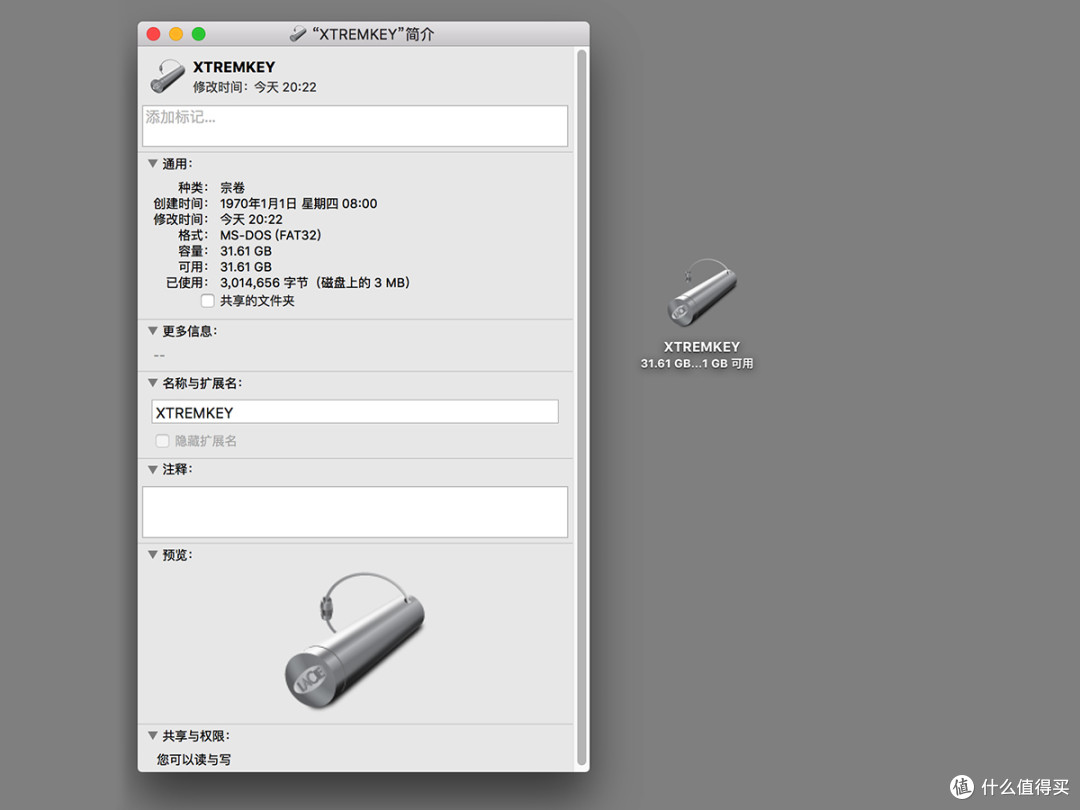Image resolution: width=1080 pixels, height=810 pixels.
Task: Collapse the 预览 section
Action: pyautogui.click(x=153, y=554)
